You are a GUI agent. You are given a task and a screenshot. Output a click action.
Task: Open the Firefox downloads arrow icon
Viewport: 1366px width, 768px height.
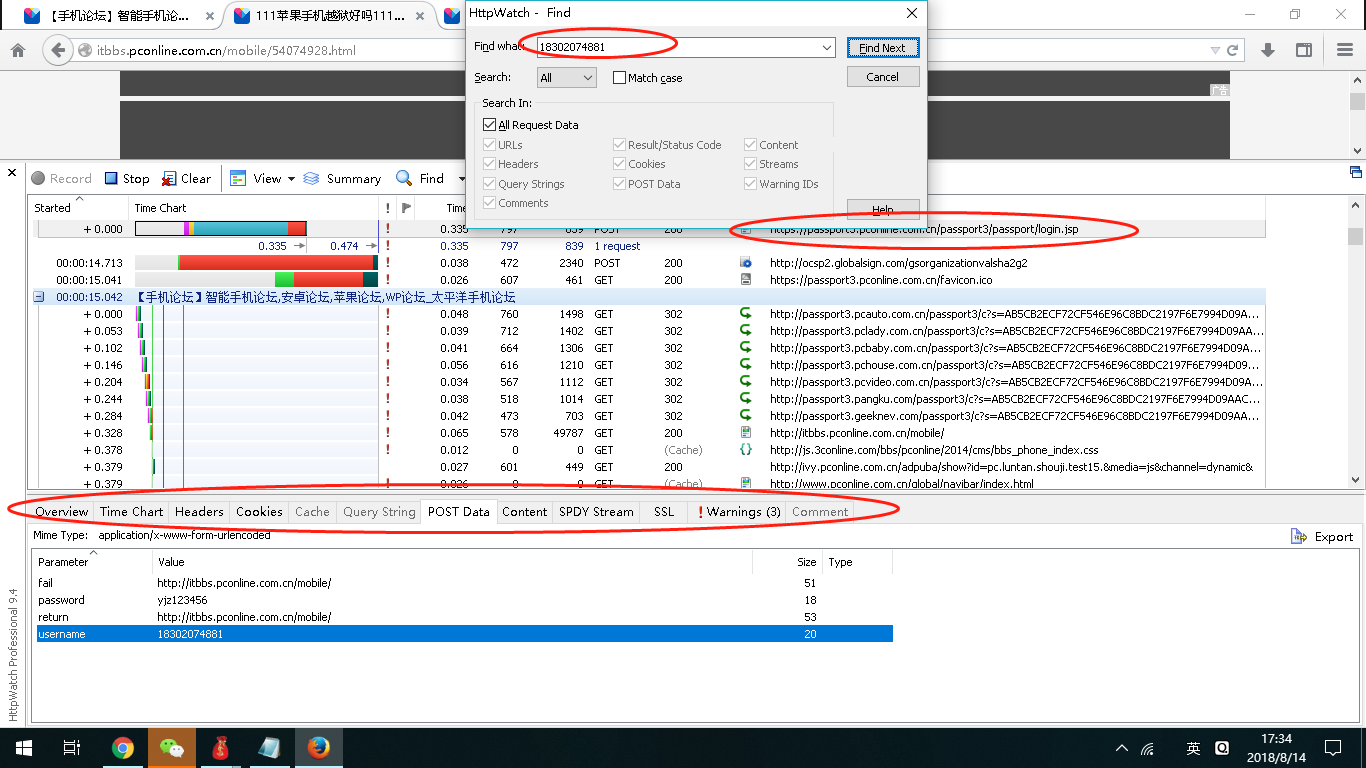point(1267,51)
